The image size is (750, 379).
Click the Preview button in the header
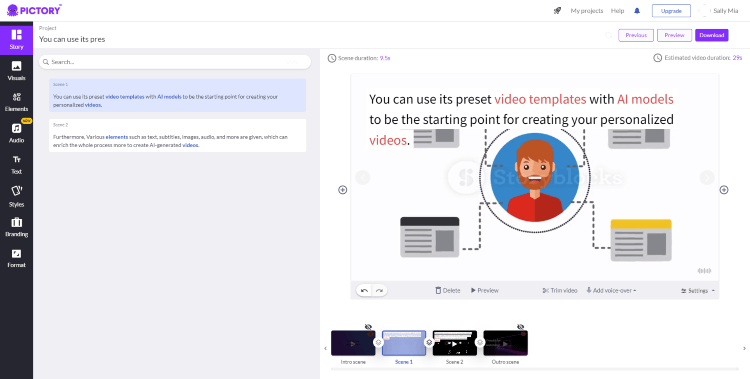pos(674,35)
